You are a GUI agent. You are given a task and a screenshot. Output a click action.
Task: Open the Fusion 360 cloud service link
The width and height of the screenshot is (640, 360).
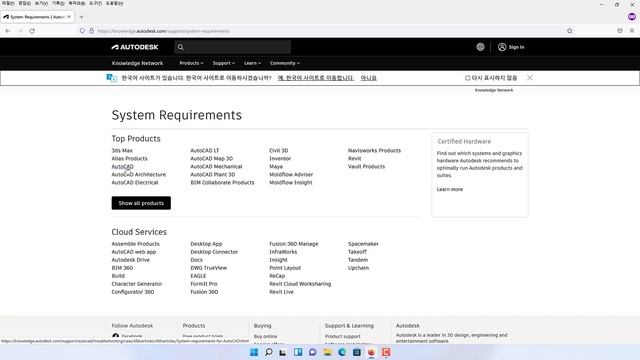(x=204, y=292)
